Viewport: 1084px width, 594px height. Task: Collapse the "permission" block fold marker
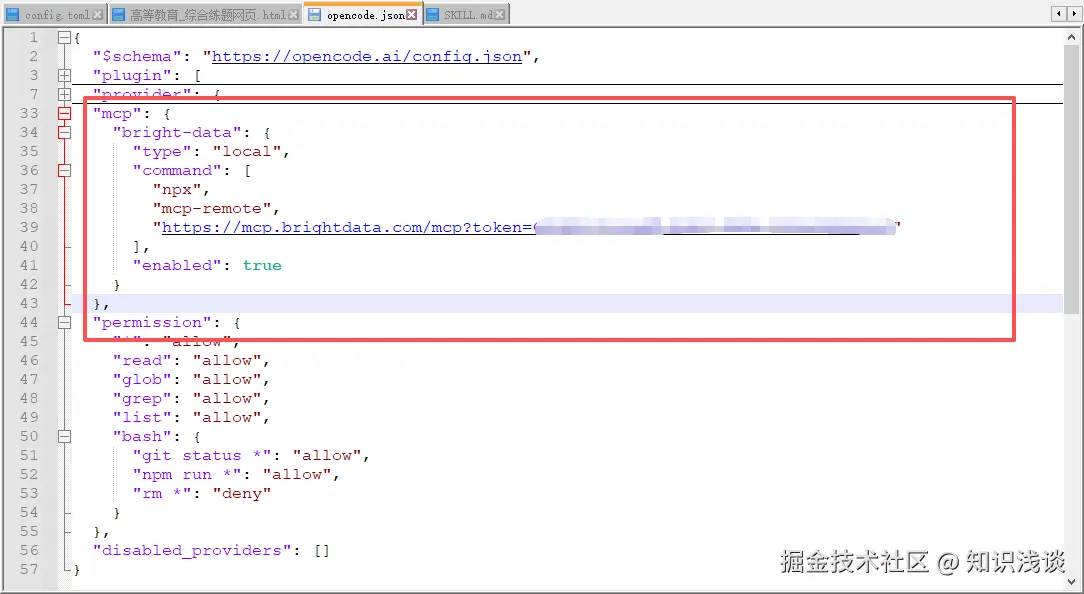64,322
